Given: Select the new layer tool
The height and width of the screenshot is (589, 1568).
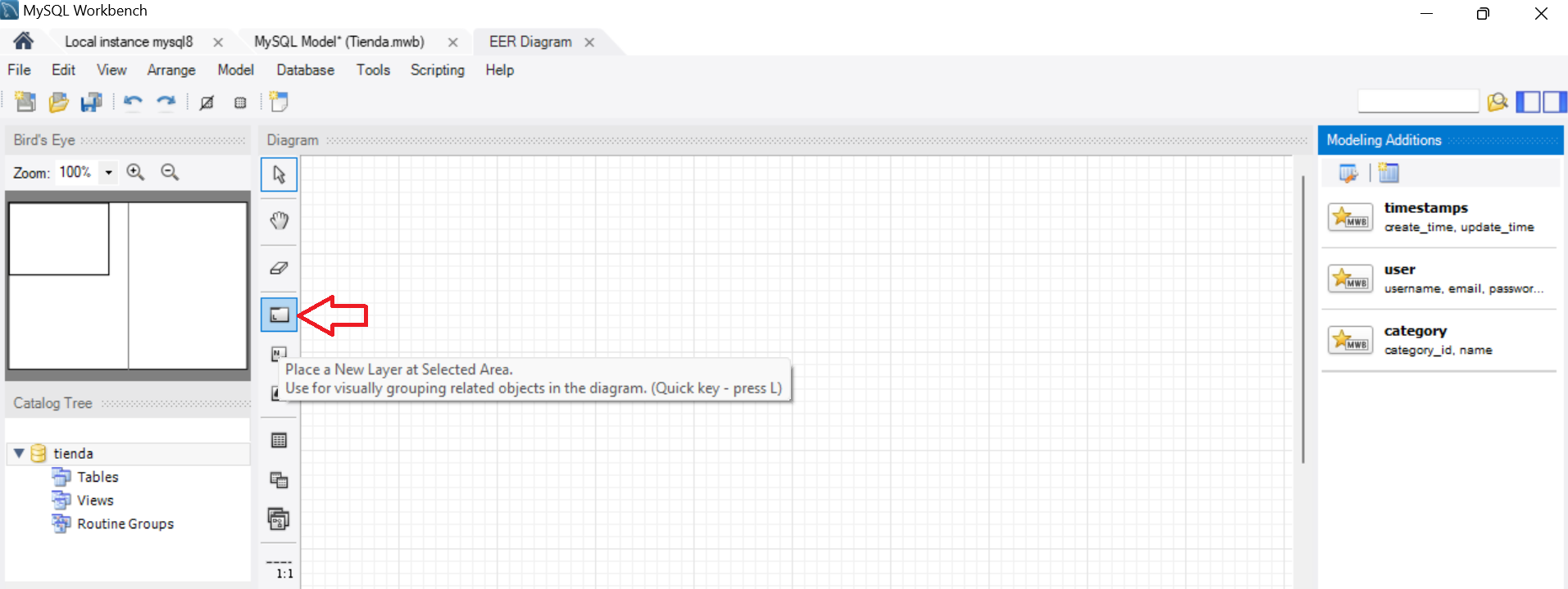Looking at the screenshot, I should [x=279, y=315].
